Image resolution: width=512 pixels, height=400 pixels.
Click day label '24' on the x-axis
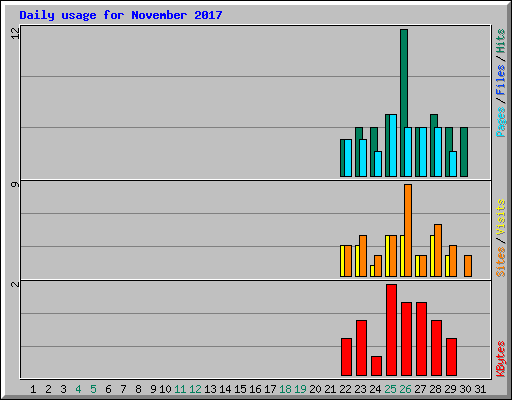click(375, 389)
